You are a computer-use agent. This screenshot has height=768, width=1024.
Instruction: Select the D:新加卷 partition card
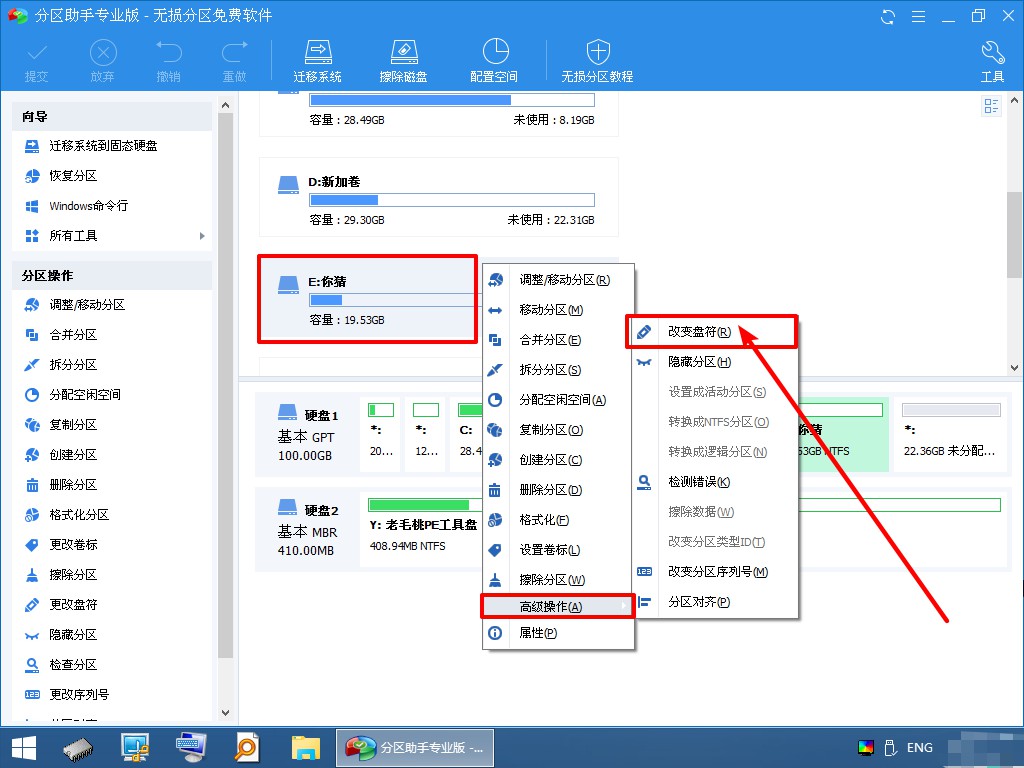[439, 197]
